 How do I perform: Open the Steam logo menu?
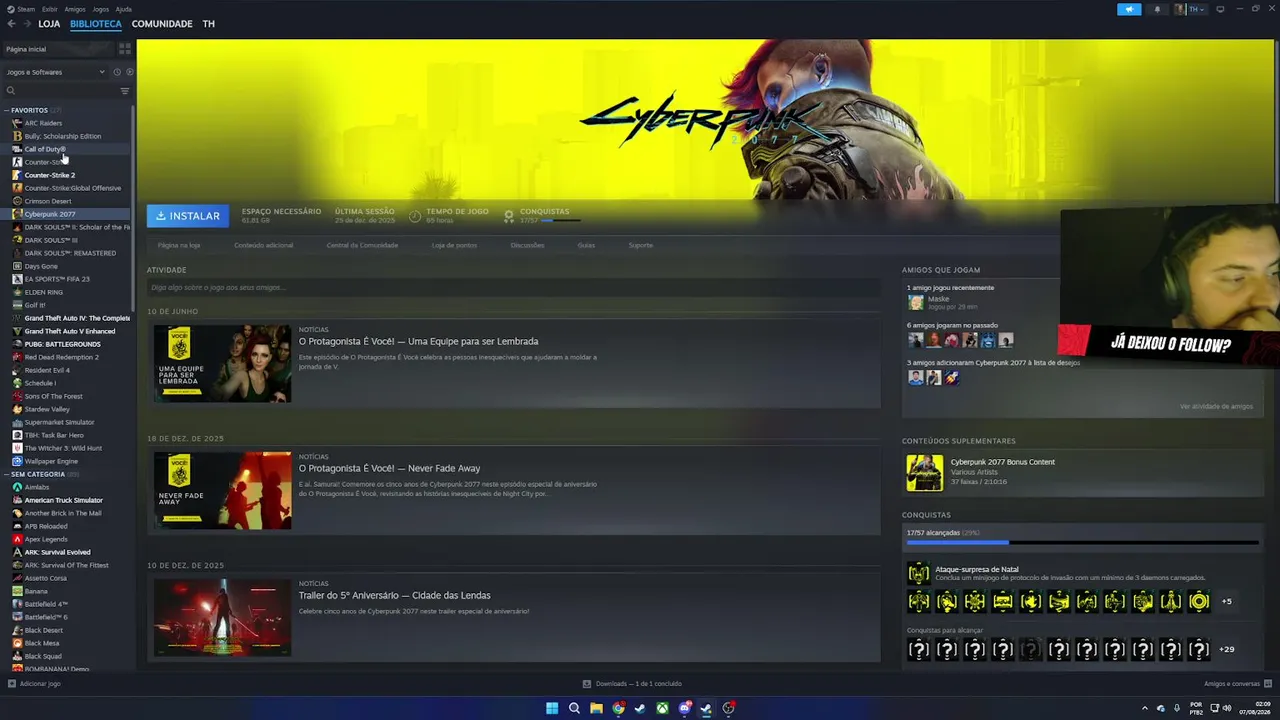21,9
